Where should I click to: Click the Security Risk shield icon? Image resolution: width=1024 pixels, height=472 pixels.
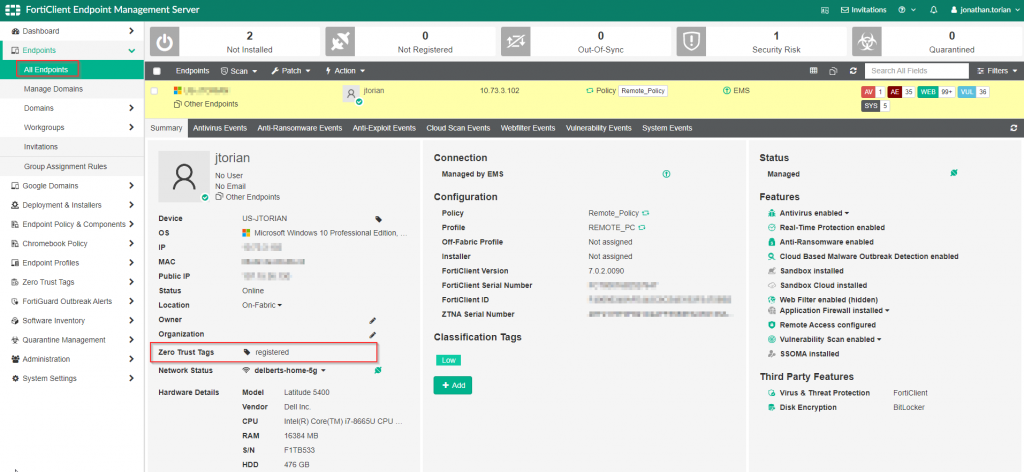pos(691,40)
